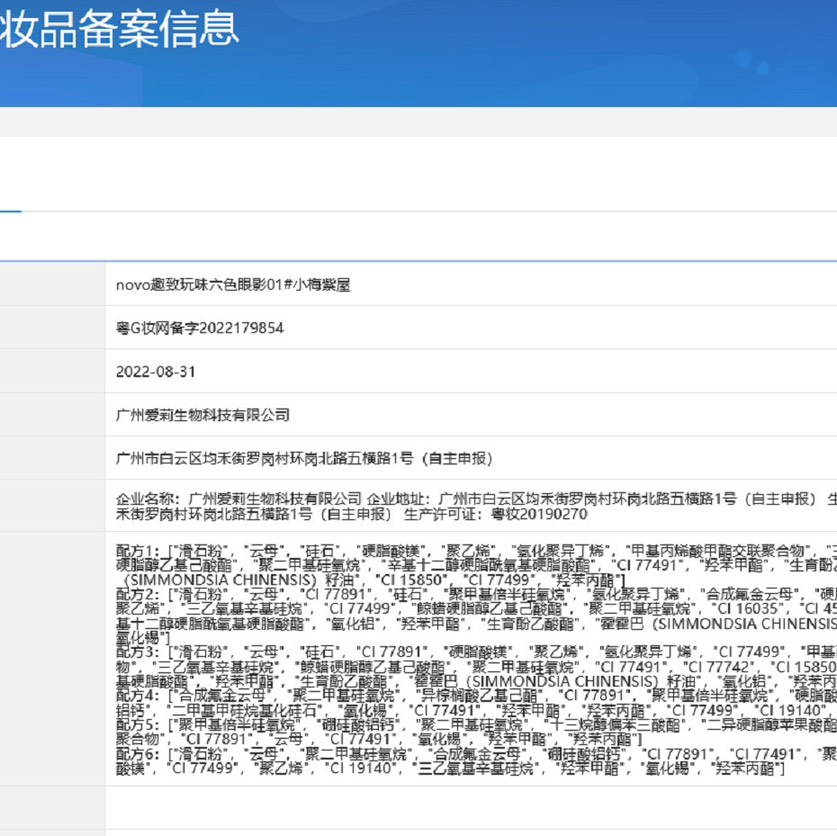Select the filing number 粤G妆网备字2022179854
The image size is (837, 836).
(x=200, y=328)
